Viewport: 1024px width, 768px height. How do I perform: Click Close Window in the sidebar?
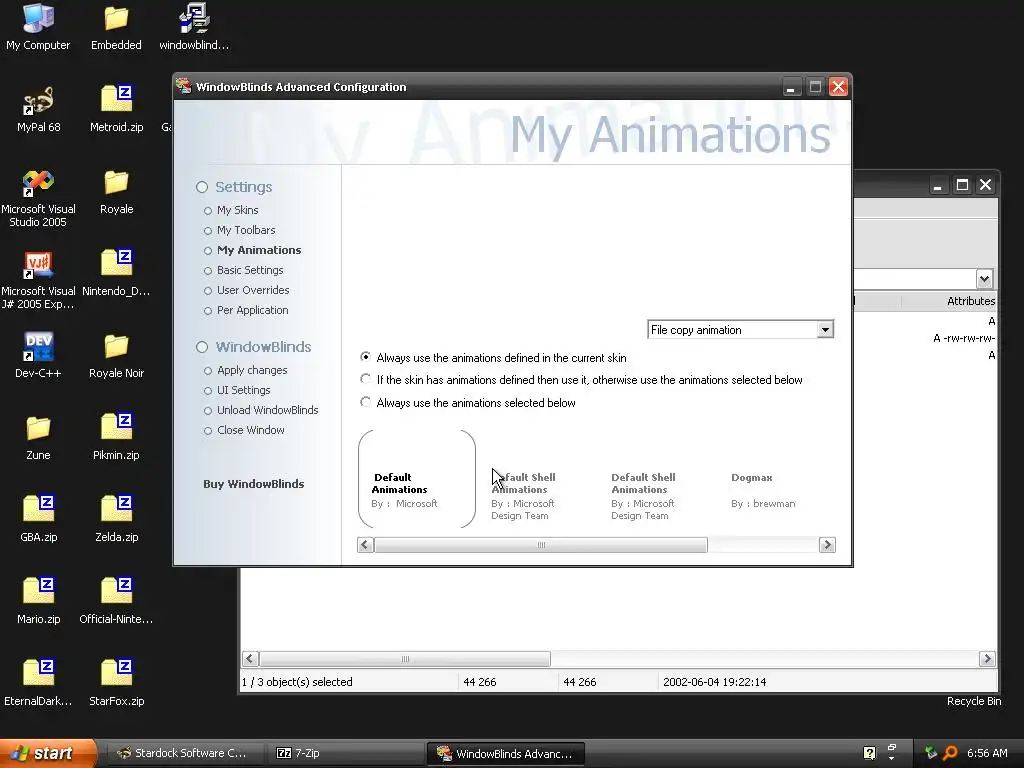[x=251, y=430]
